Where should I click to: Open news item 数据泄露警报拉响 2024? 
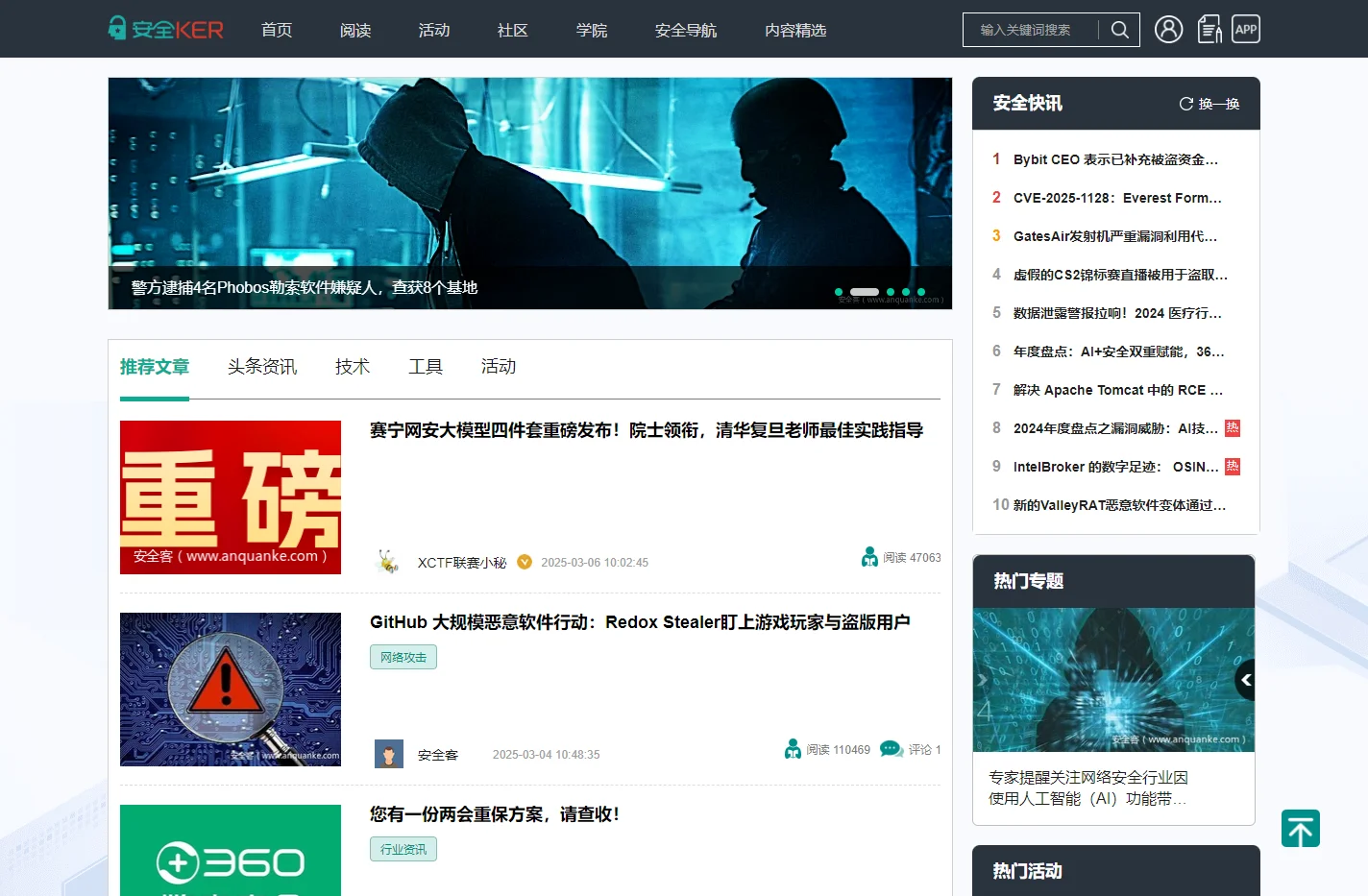coord(1117,313)
